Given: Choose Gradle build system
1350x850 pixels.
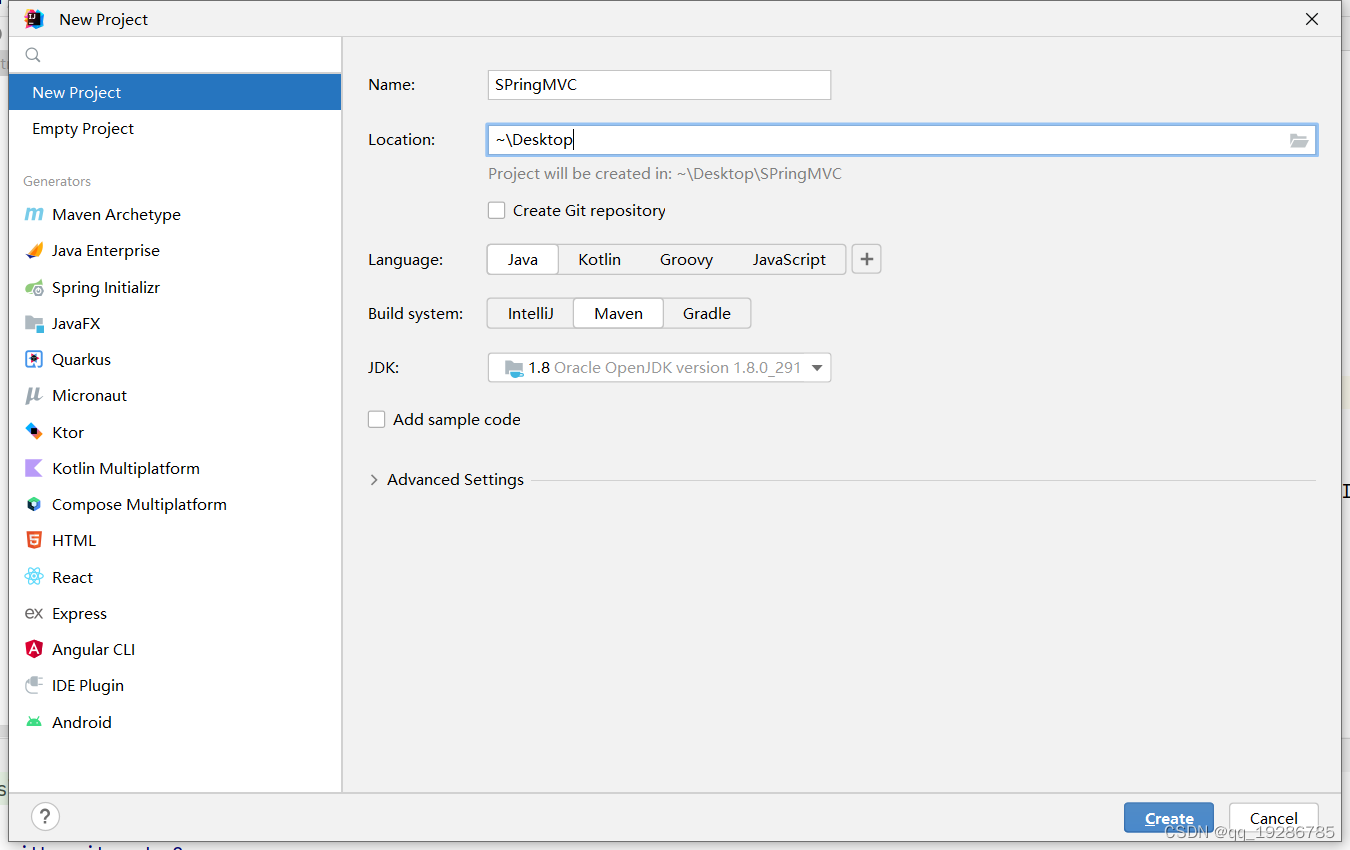Looking at the screenshot, I should [x=707, y=313].
